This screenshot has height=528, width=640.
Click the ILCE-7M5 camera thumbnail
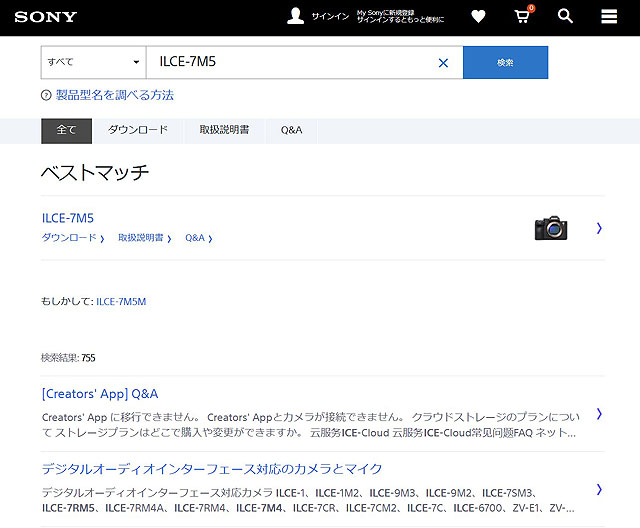tap(550, 228)
